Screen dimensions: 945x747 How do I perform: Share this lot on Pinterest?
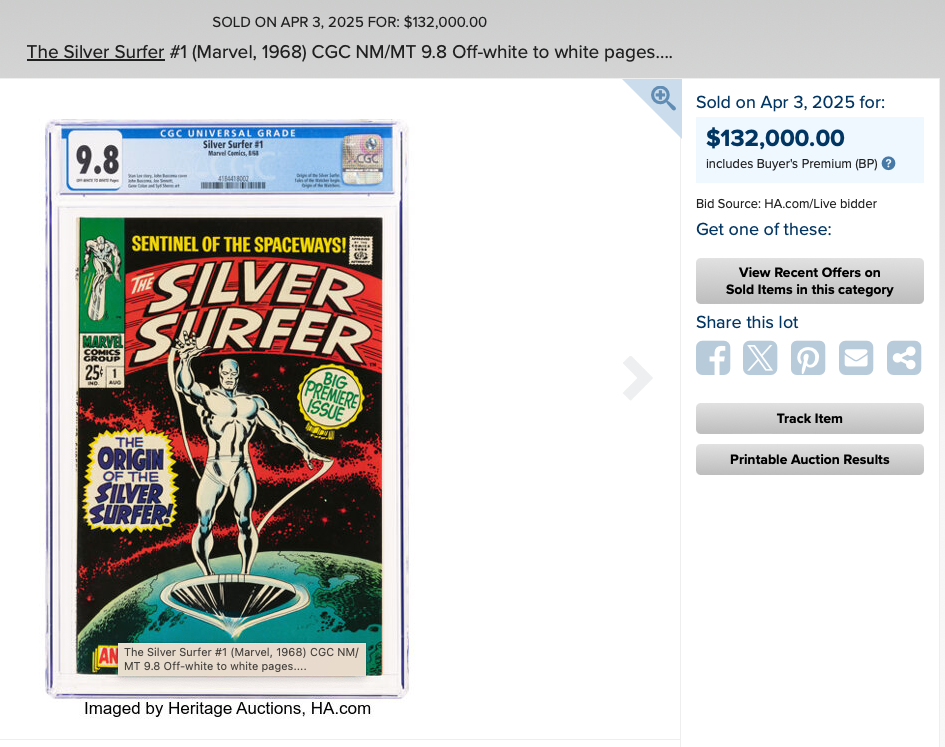pos(808,358)
